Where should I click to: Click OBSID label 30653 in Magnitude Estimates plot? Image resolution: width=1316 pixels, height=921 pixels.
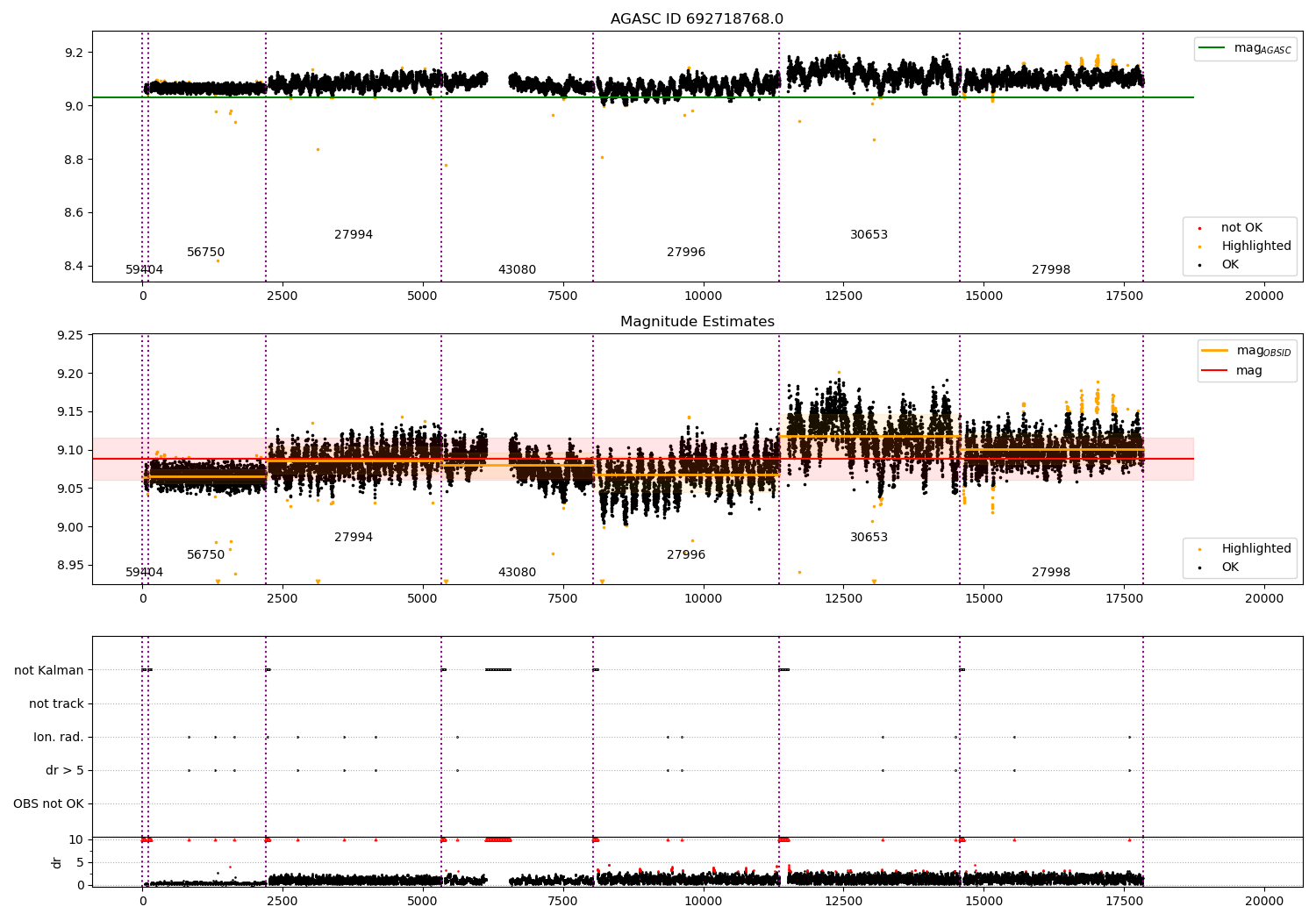point(869,538)
